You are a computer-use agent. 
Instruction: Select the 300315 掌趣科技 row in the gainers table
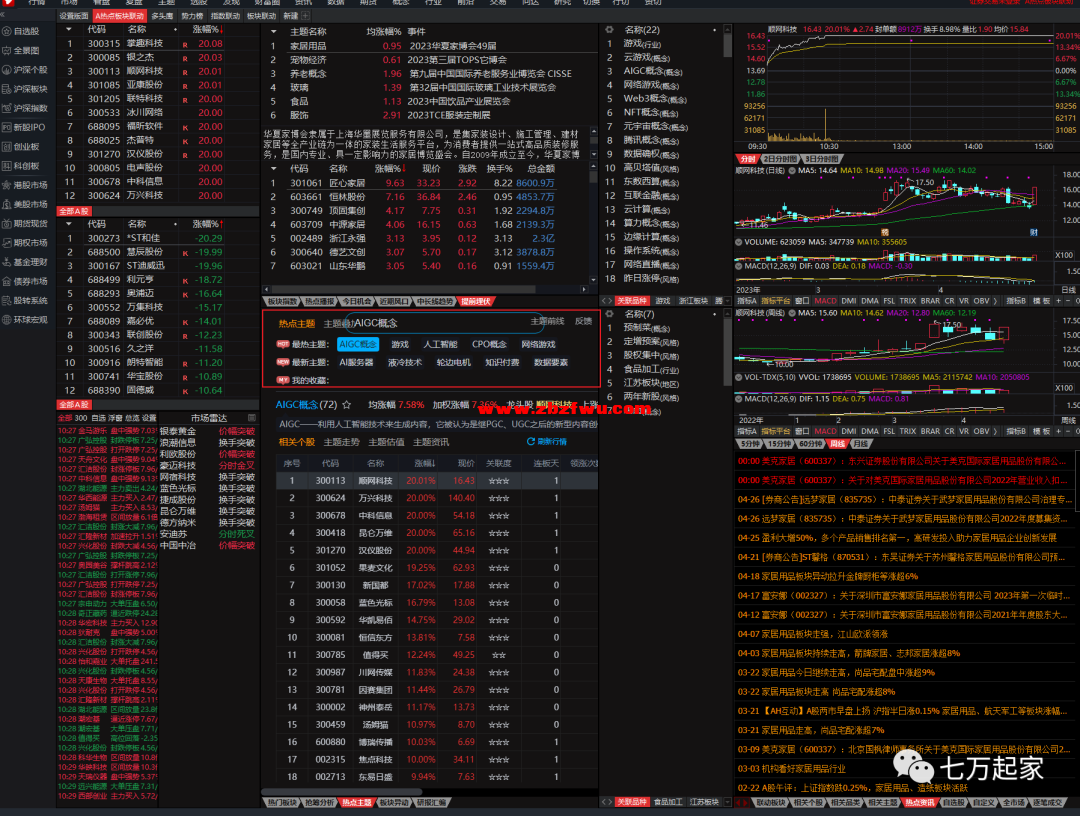tap(157, 43)
